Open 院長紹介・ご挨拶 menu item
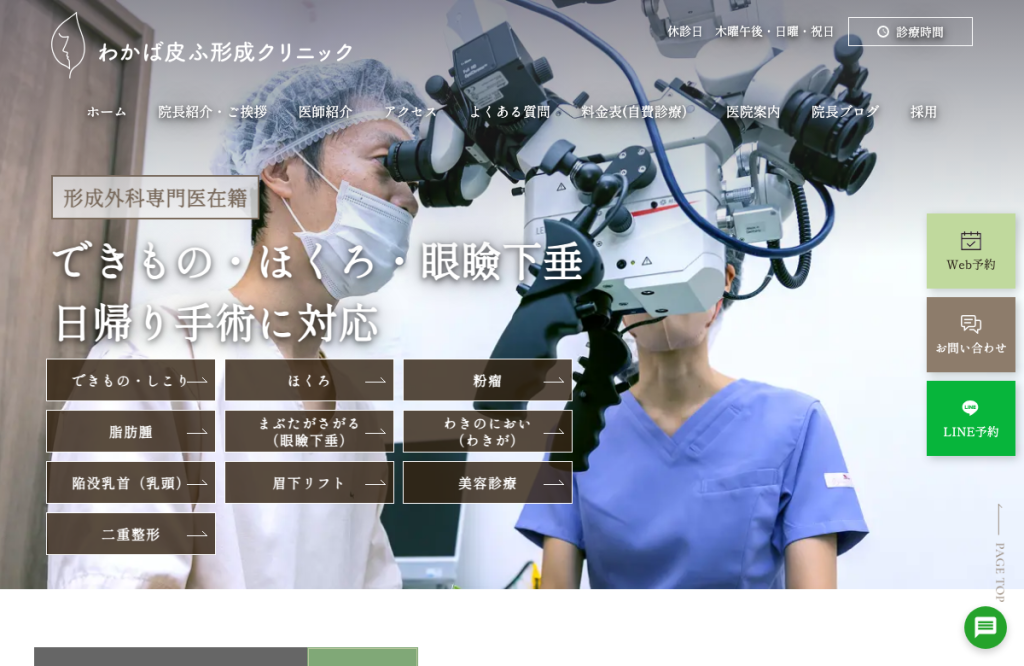1024x666 pixels. tap(212, 112)
